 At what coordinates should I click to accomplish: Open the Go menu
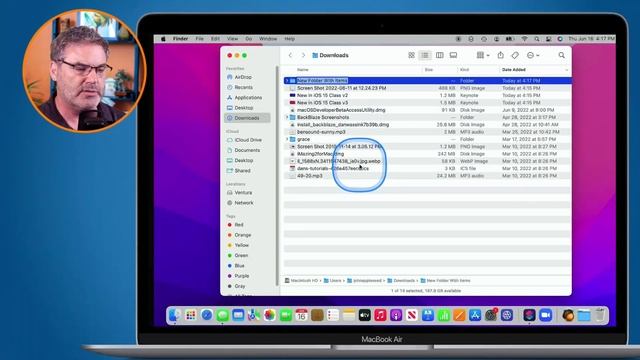coord(249,39)
